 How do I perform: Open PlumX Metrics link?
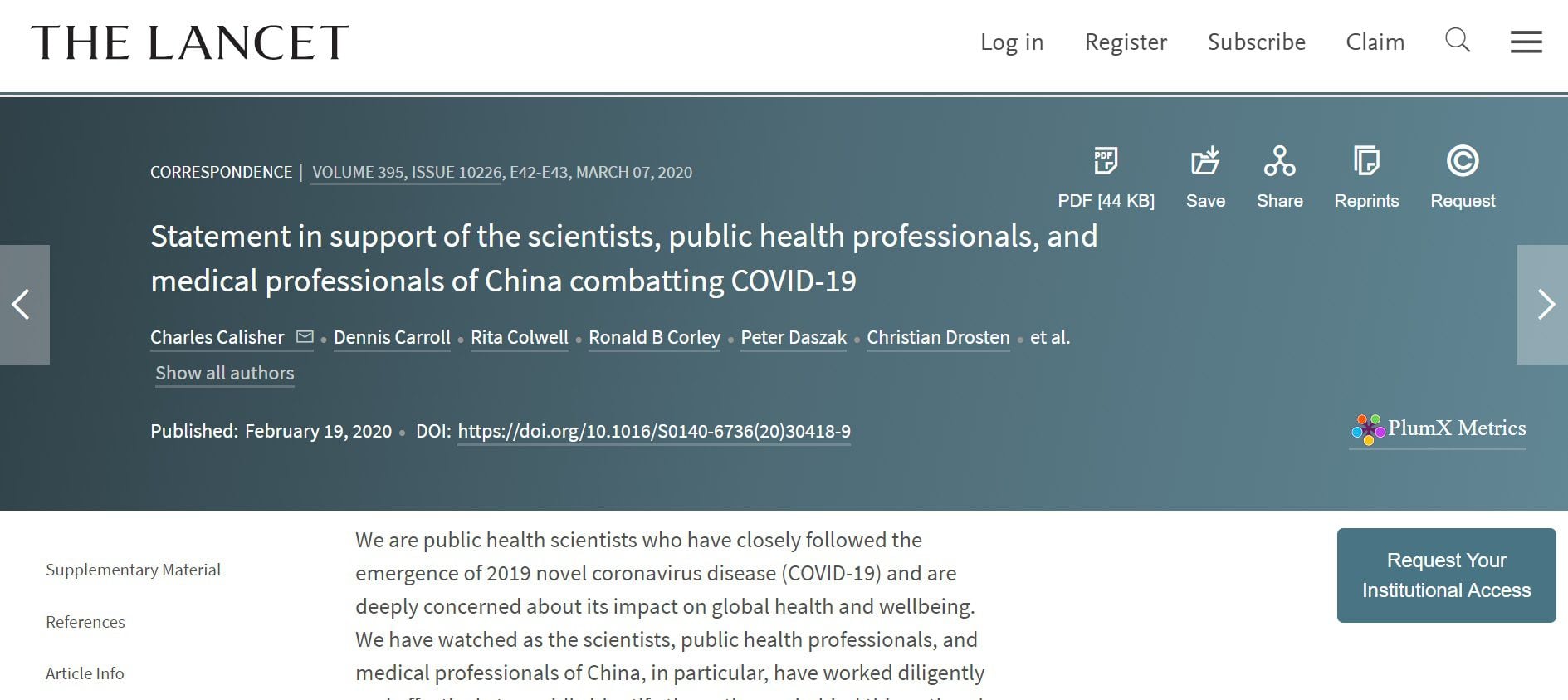1439,428
